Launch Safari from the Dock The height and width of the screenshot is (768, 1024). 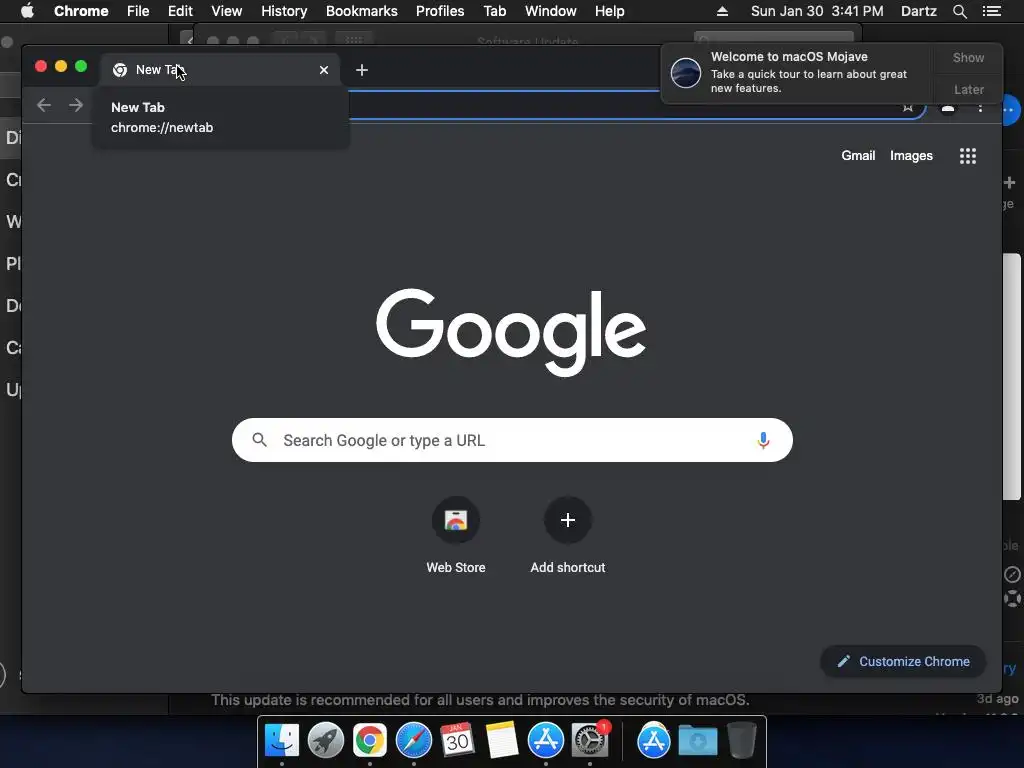[413, 741]
